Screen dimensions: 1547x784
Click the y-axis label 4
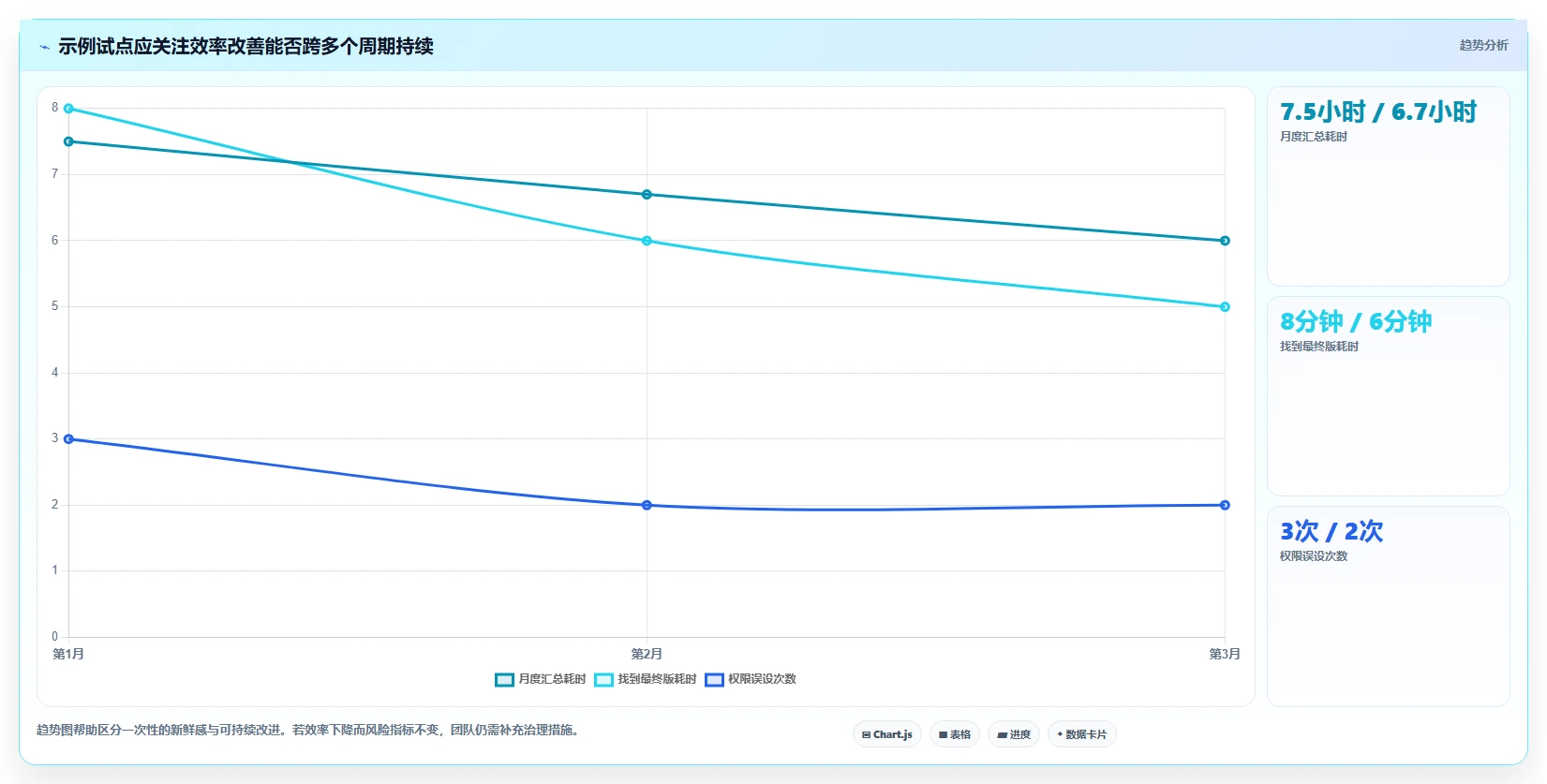click(54, 373)
